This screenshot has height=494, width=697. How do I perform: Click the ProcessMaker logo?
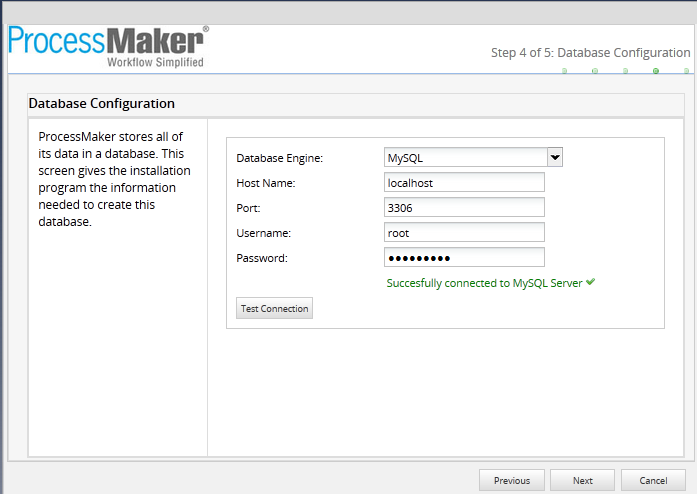[x=108, y=46]
